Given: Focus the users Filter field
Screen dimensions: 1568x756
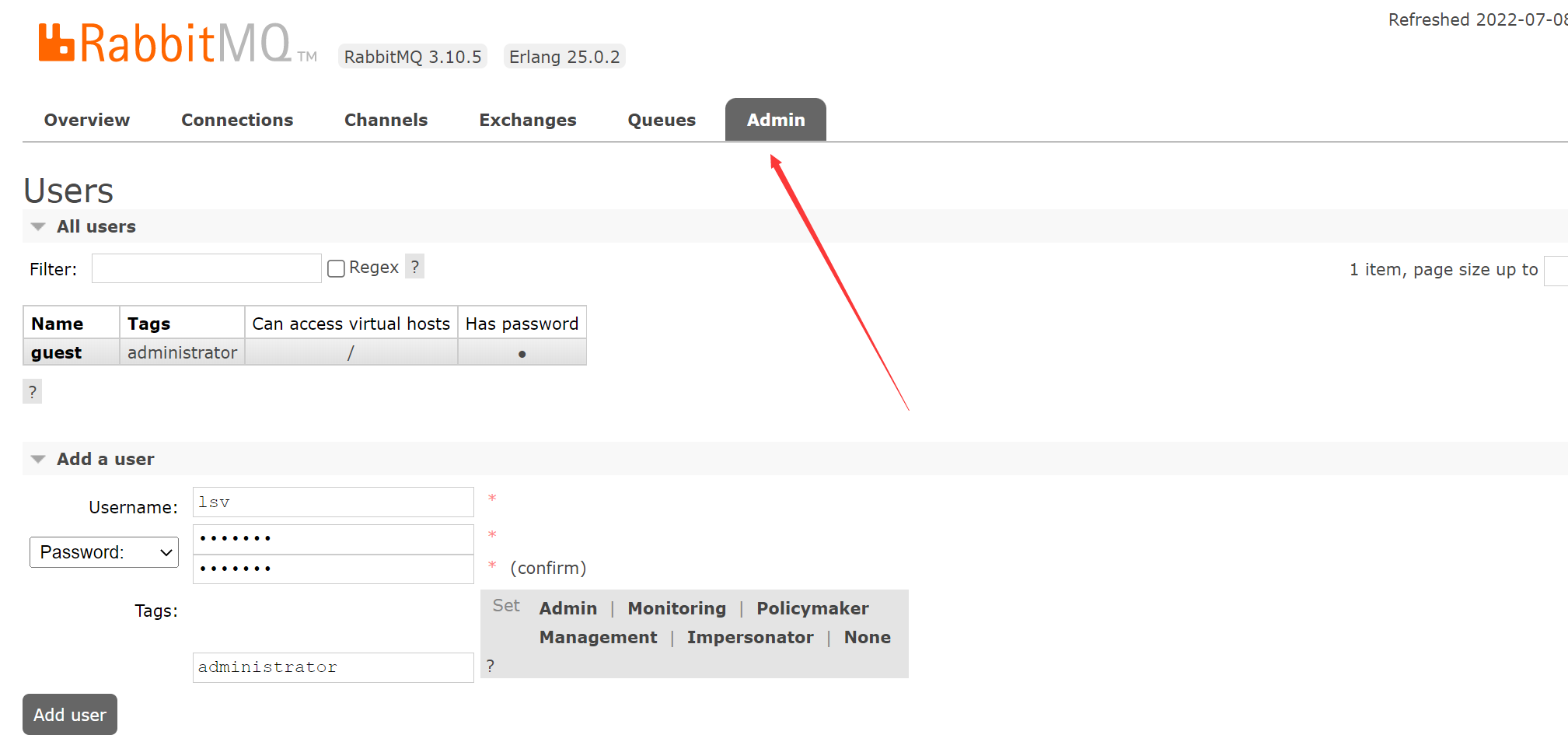Looking at the screenshot, I should tap(207, 268).
